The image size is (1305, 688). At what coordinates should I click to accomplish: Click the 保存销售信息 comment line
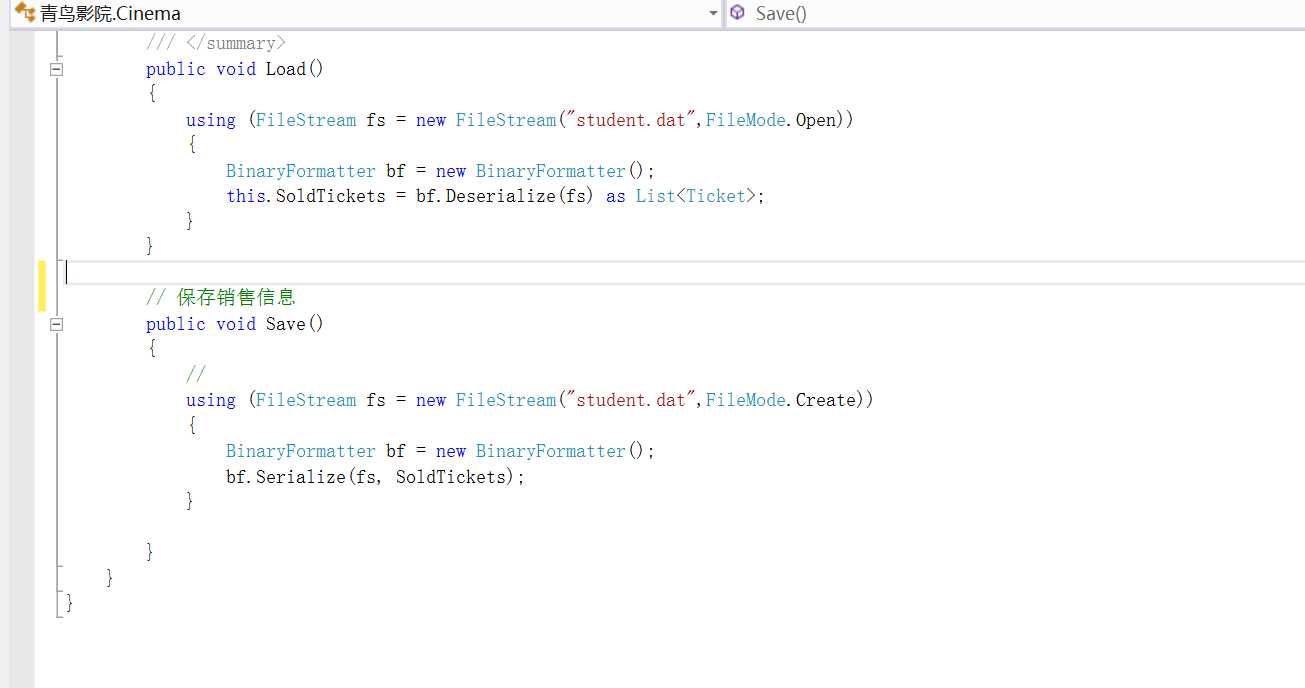tap(236, 298)
